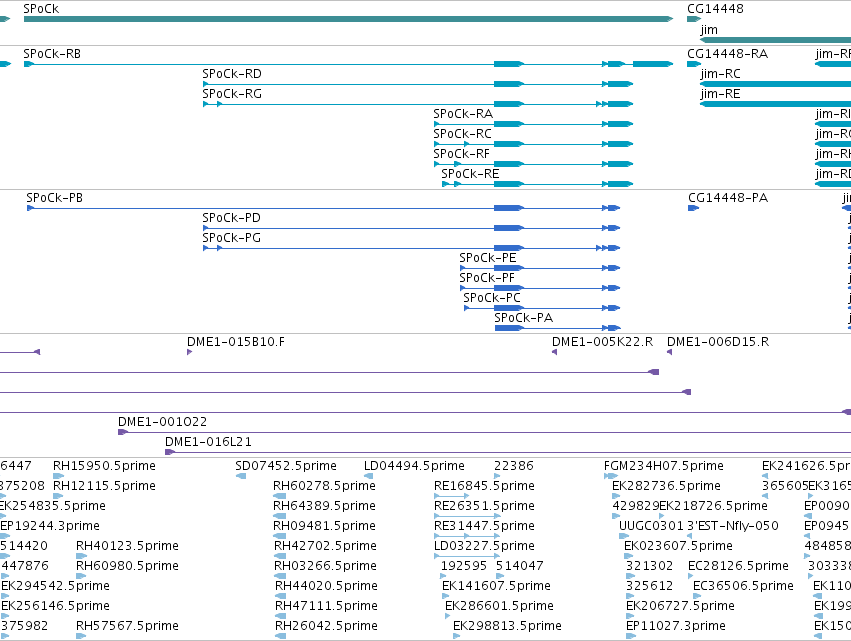The height and width of the screenshot is (641, 851).
Task: Select the SPoCk-RE transcript label
Action: click(x=470, y=174)
